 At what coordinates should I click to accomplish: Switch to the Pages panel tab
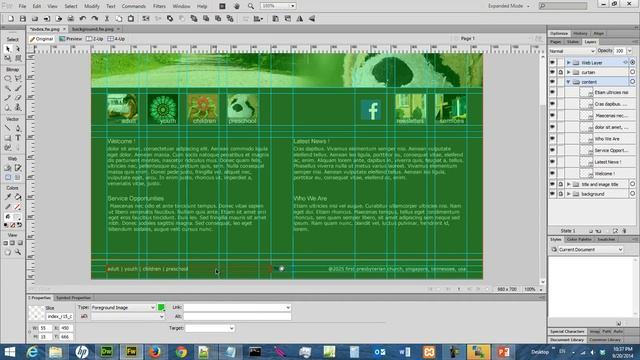point(556,42)
